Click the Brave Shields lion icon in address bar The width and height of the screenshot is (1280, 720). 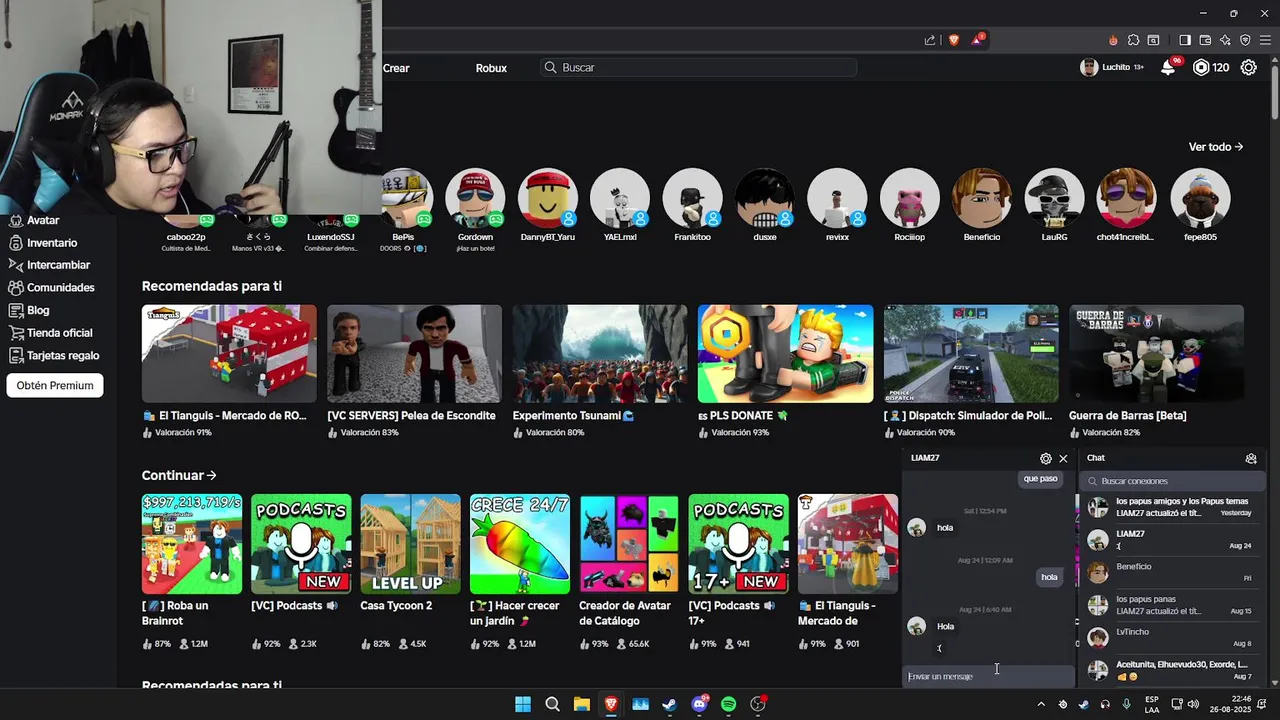tap(954, 40)
